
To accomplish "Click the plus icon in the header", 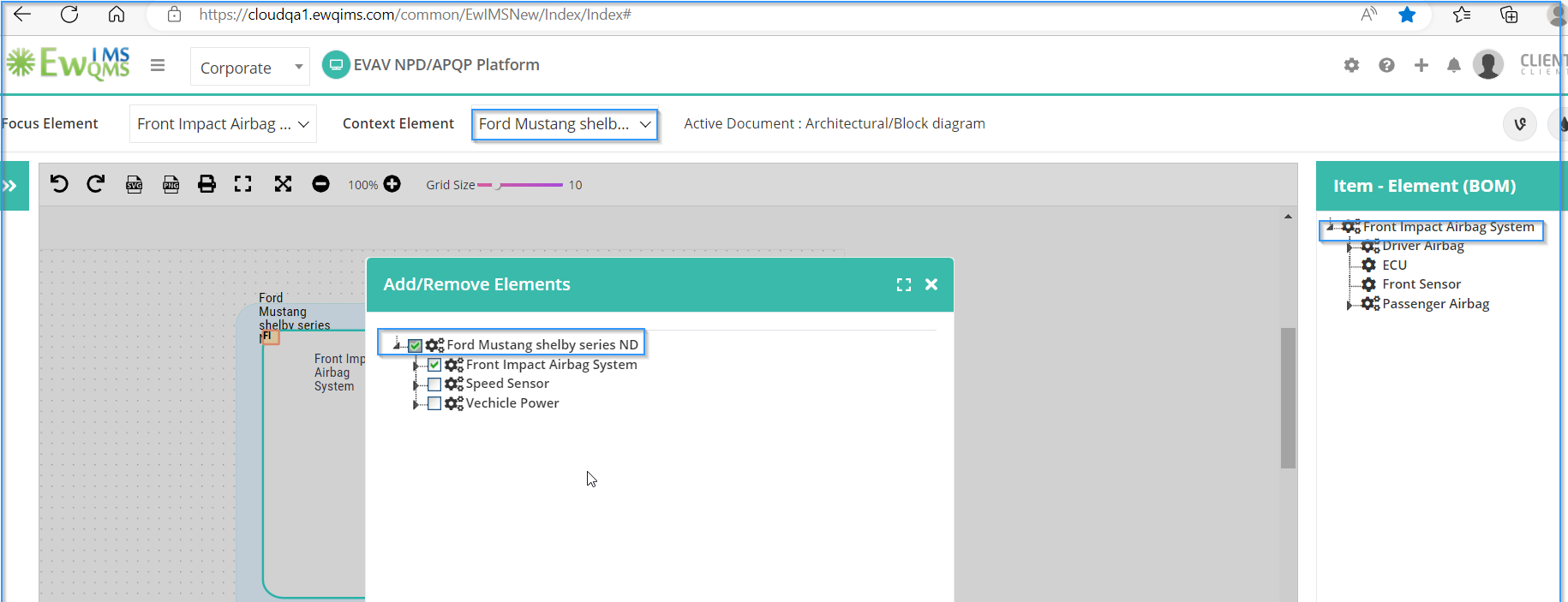I will coord(1421,65).
